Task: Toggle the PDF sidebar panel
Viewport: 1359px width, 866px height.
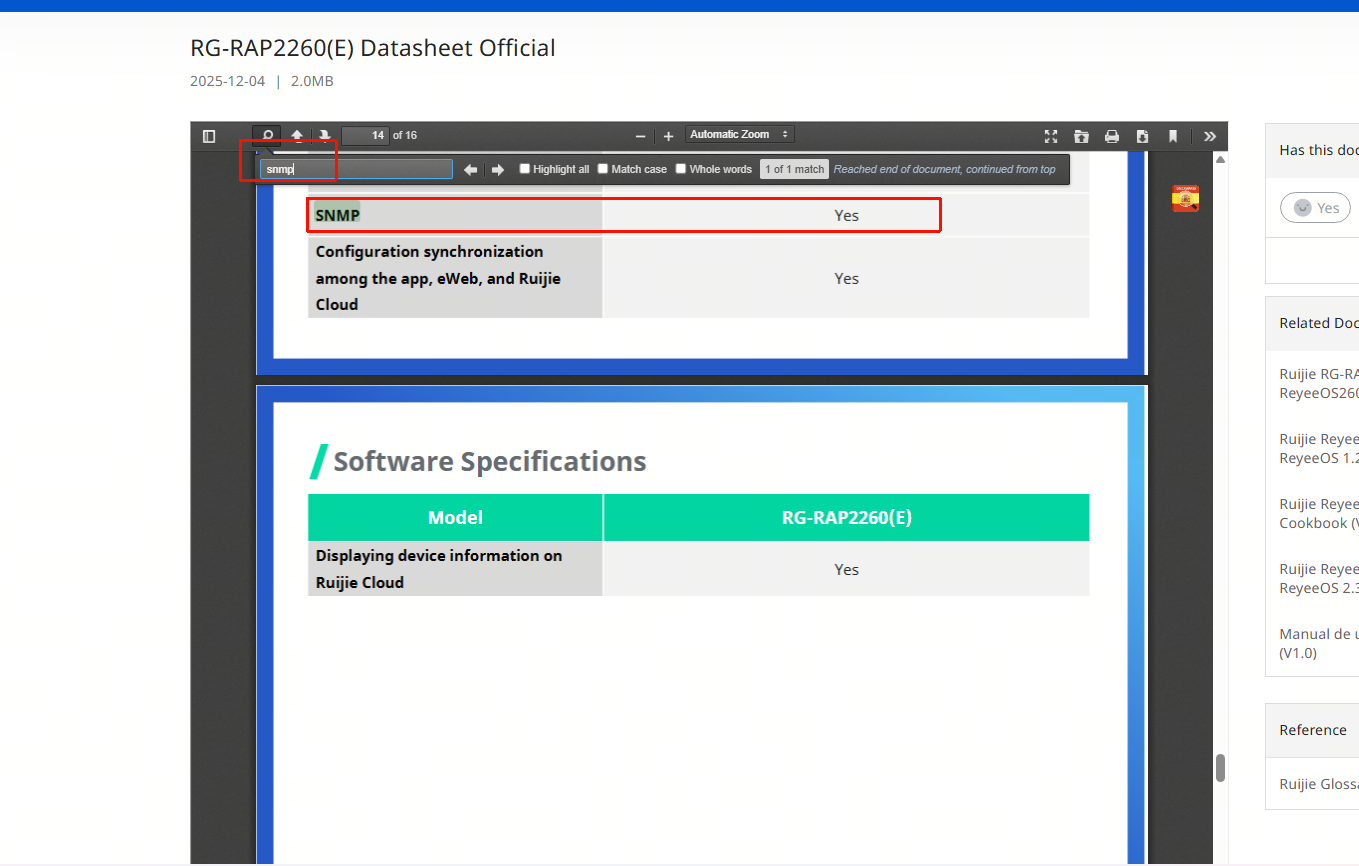Action: 209,136
